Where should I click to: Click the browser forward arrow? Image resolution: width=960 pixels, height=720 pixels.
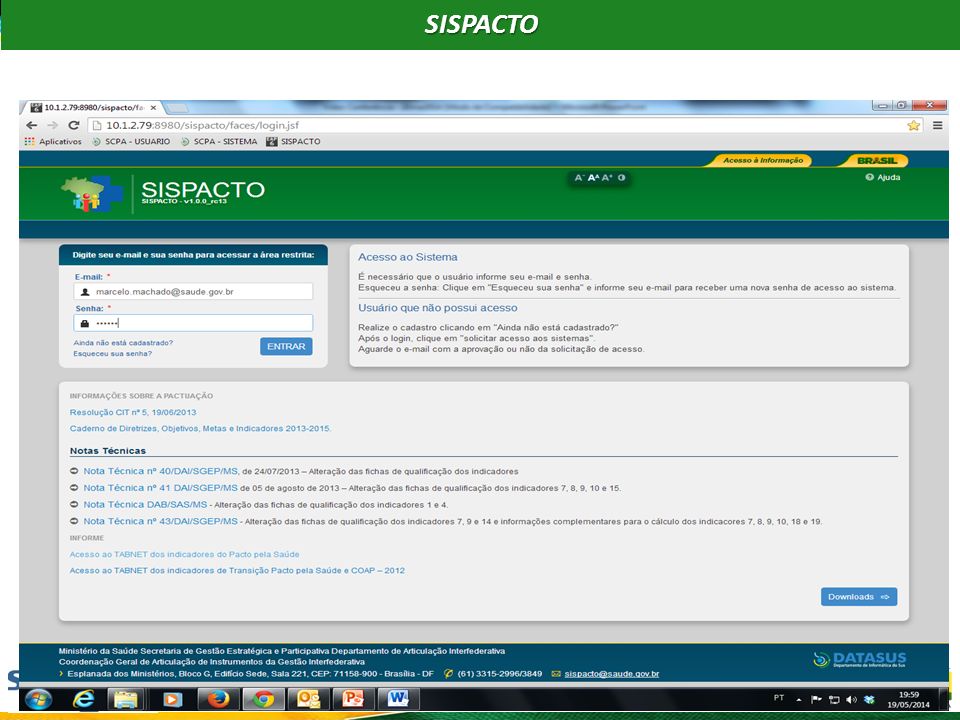(53, 126)
